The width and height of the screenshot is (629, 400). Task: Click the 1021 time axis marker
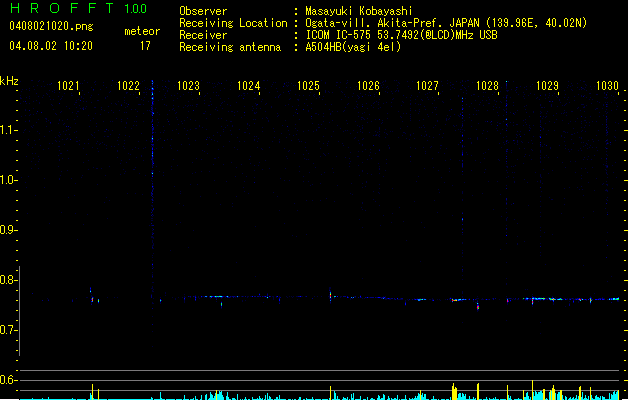tap(68, 86)
